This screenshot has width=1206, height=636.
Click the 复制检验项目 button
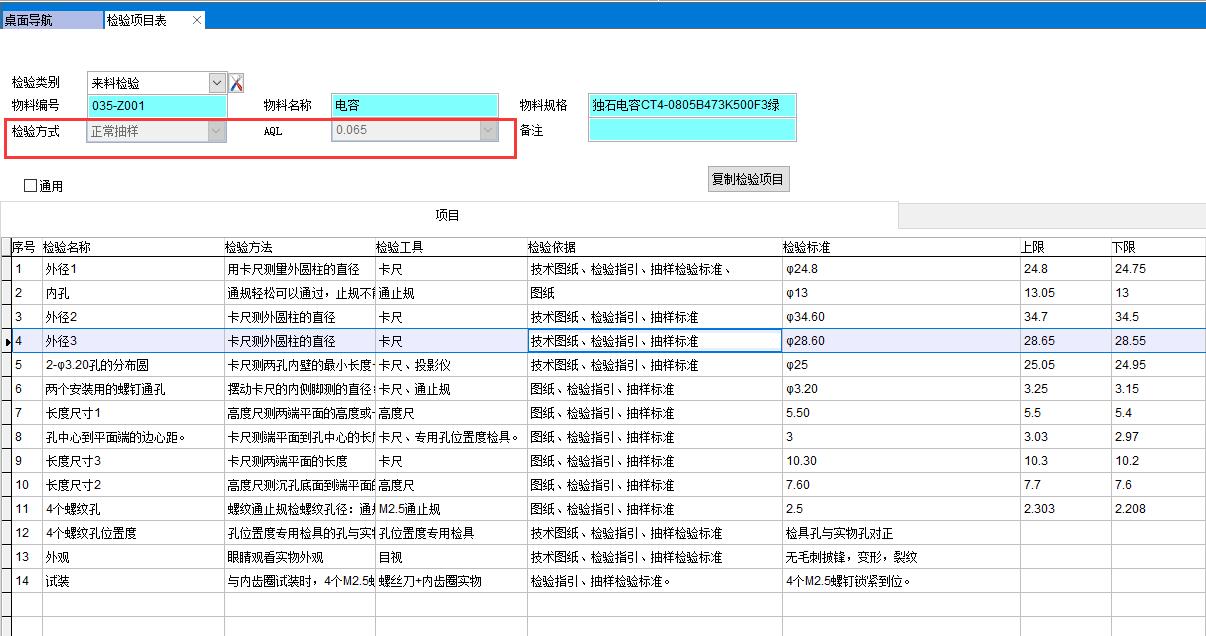[x=748, y=180]
